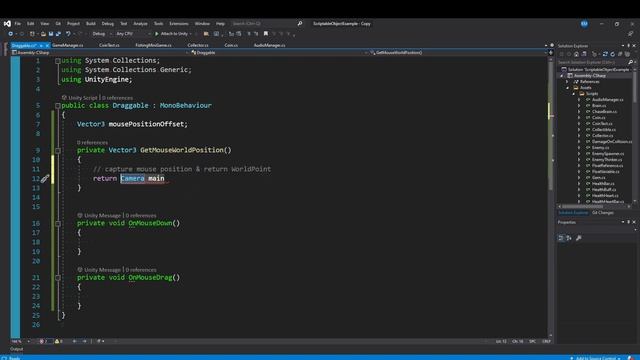Open the Draggable class navigation dropdown
Screen dimensions: 640x360
pos(279,53)
